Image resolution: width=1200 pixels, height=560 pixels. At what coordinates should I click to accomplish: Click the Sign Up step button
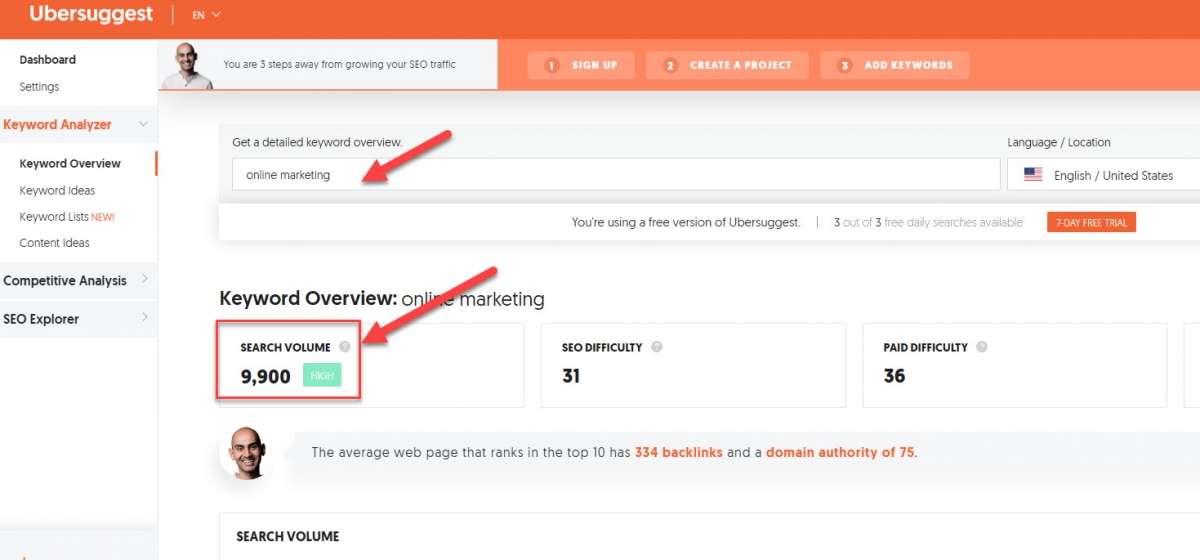coord(581,65)
